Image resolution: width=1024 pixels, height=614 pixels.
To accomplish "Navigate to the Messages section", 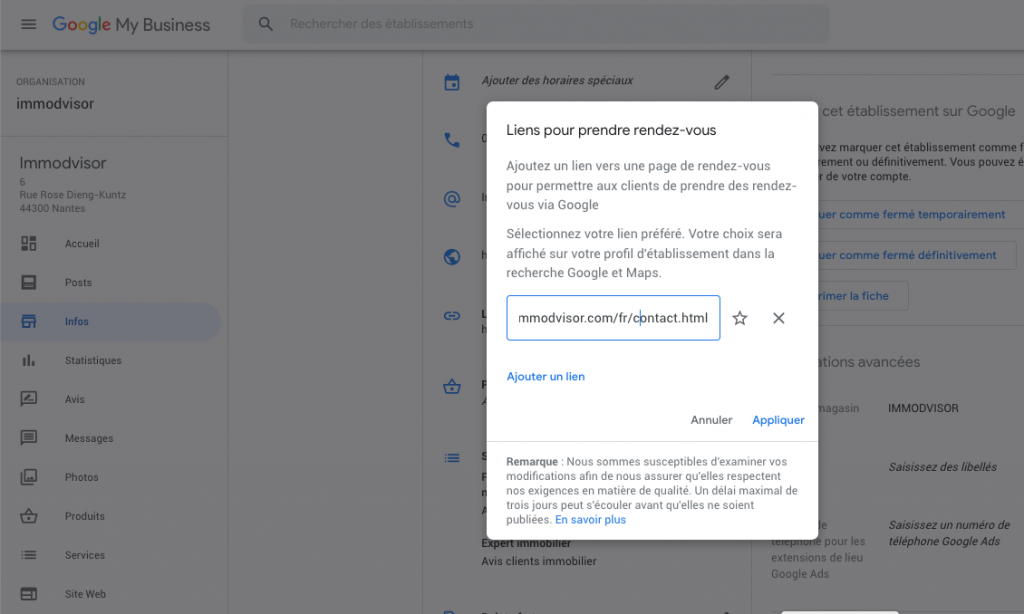I will pyautogui.click(x=30, y=438).
